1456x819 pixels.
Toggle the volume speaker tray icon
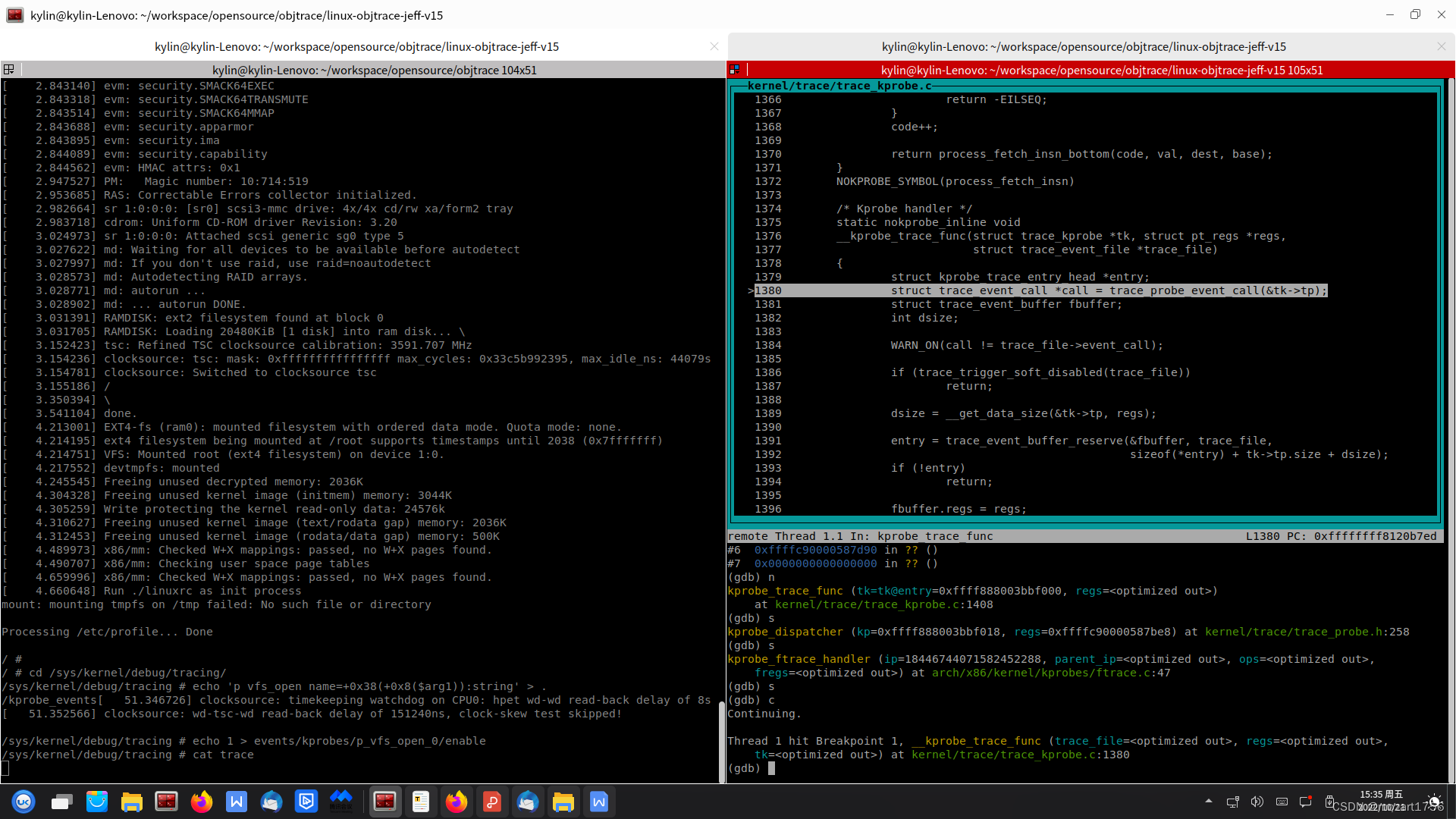click(1257, 802)
